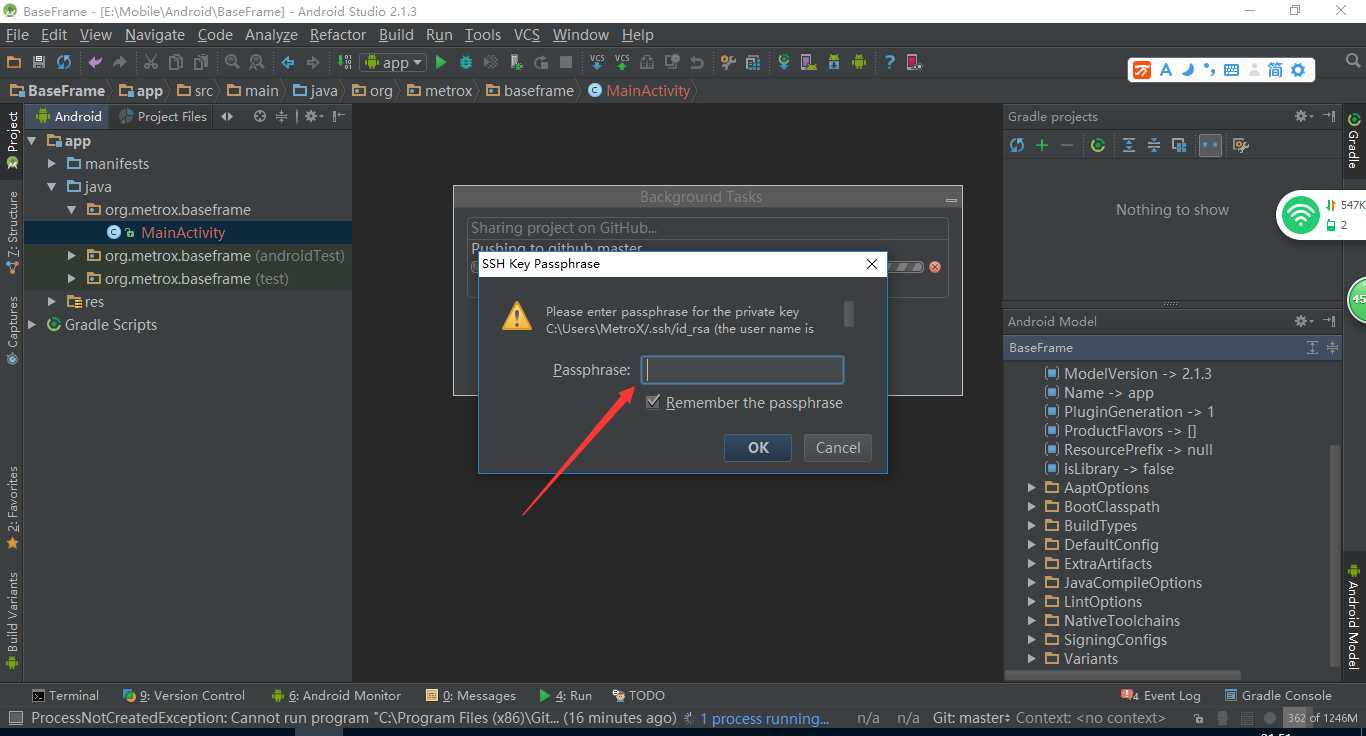Open the Android Monitor tool window tab
Image resolution: width=1366 pixels, height=736 pixels.
coord(335,695)
